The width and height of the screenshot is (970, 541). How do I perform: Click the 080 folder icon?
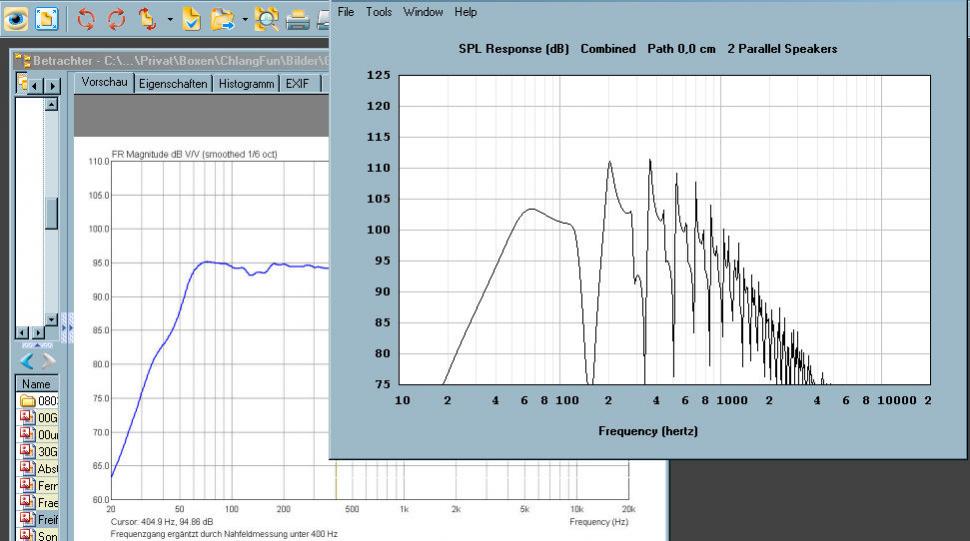tap(27, 401)
